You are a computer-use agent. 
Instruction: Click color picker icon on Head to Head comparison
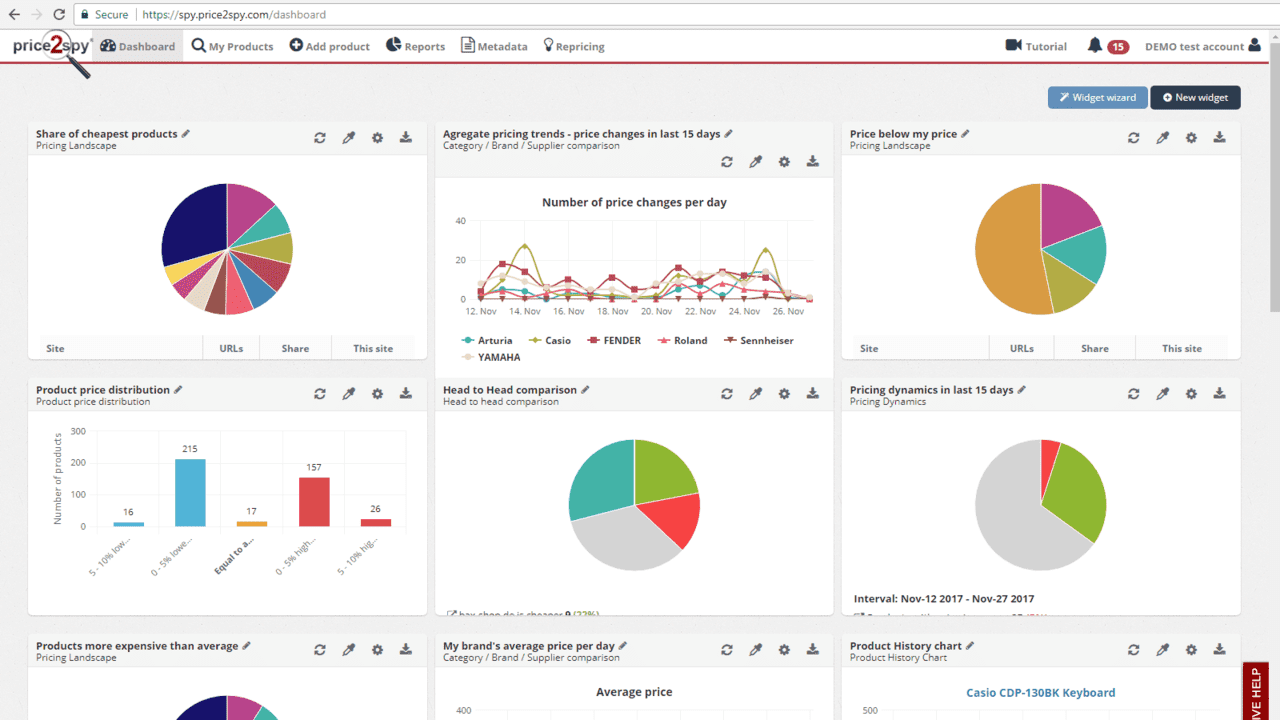(756, 394)
